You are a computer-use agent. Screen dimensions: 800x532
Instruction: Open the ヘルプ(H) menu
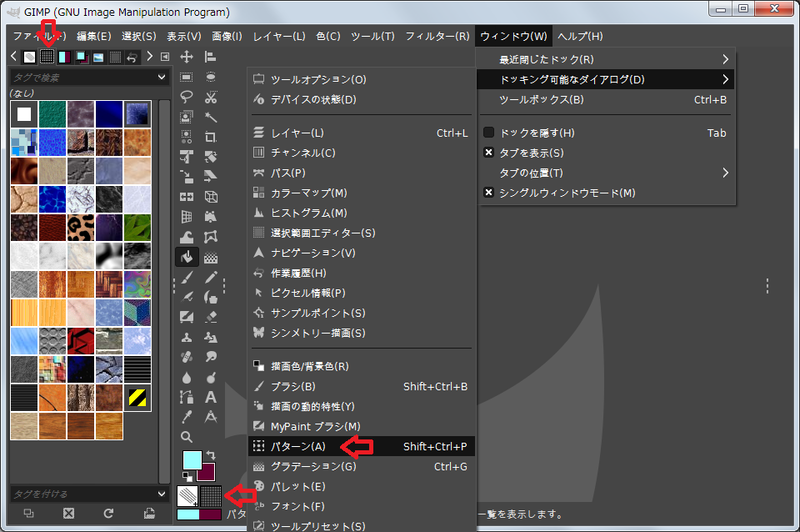580,36
